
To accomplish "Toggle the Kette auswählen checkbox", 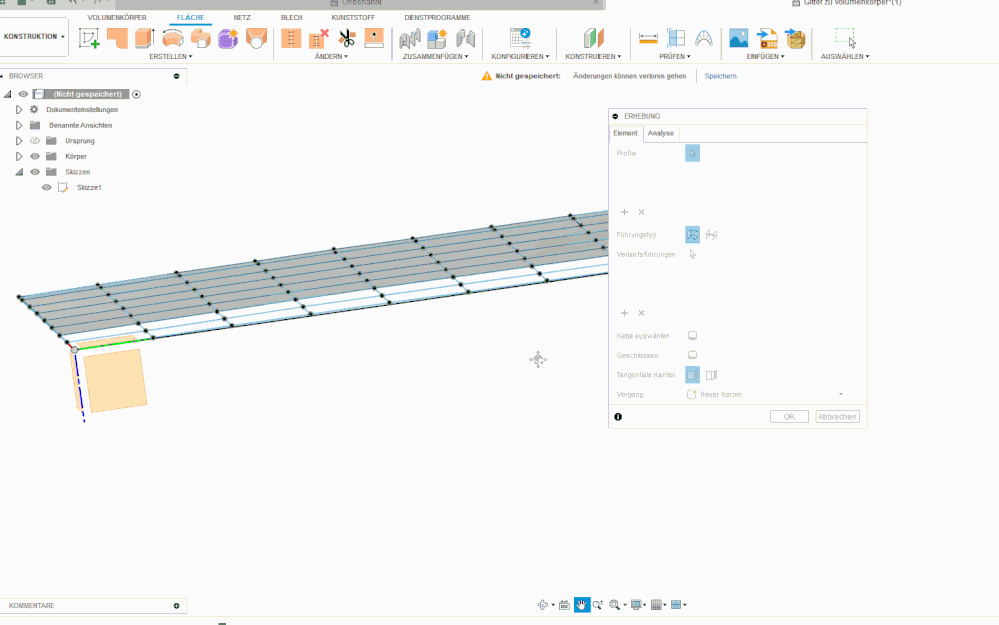I will [693, 335].
